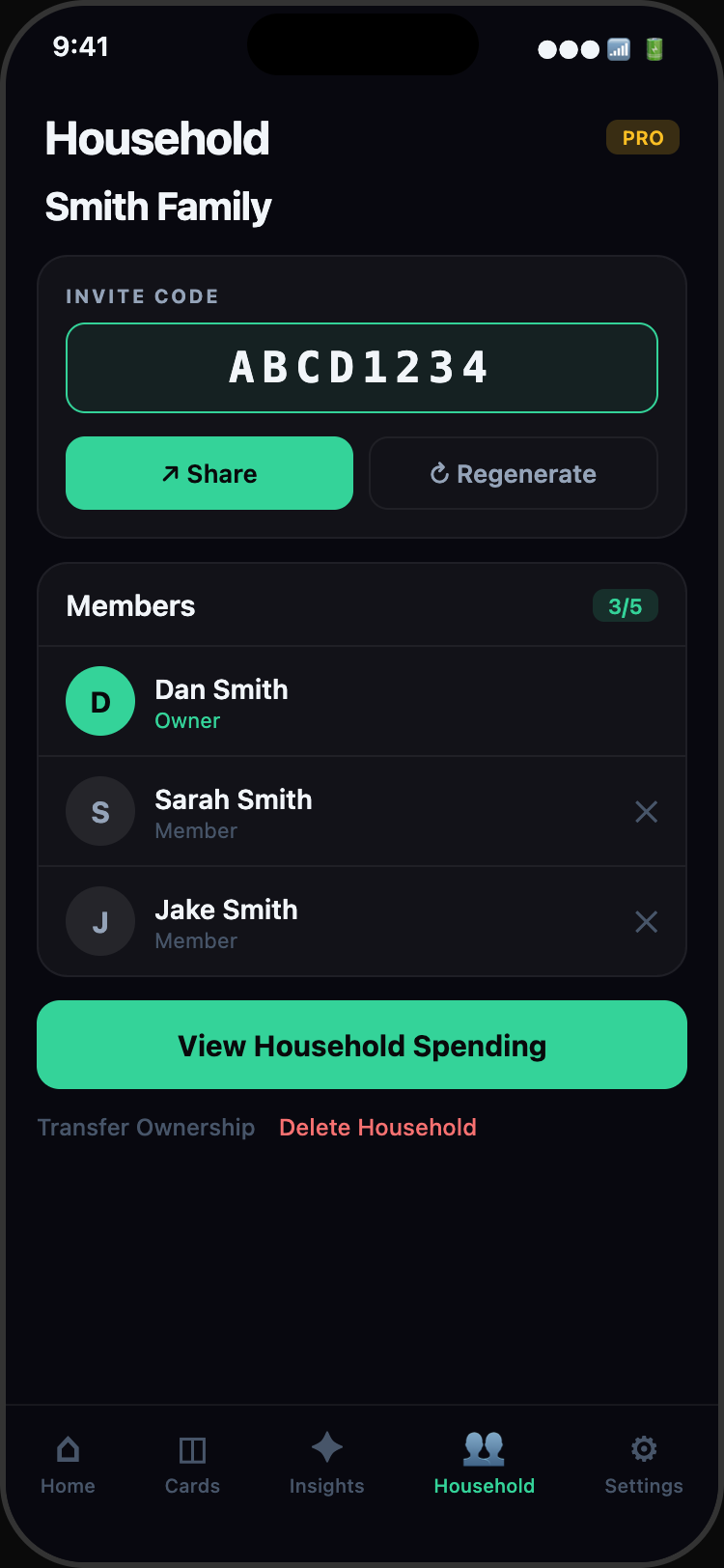Regenerate the invite code
Screen dimensions: 724x1568
(514, 473)
